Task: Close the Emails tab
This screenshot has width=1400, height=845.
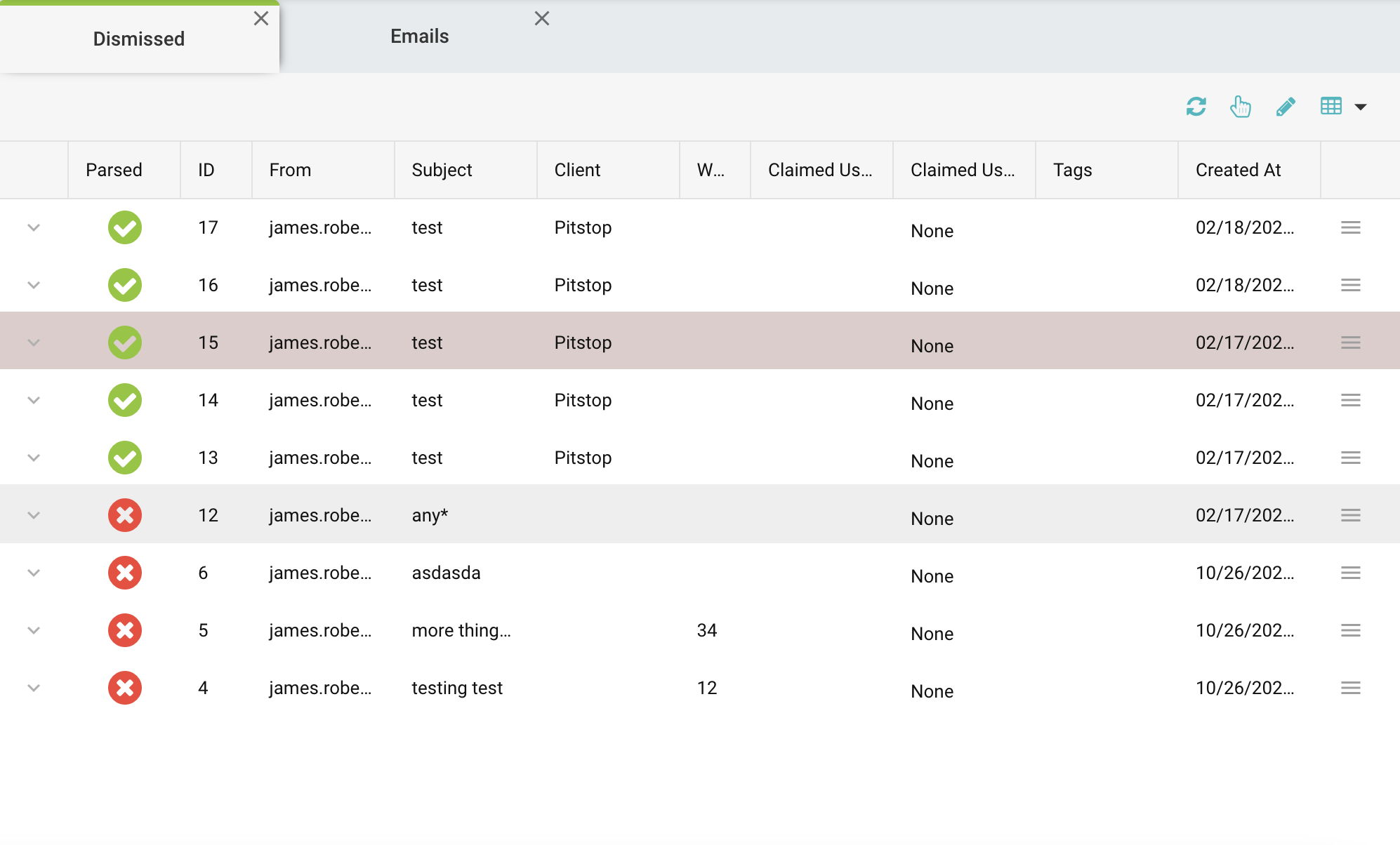Action: (x=541, y=18)
